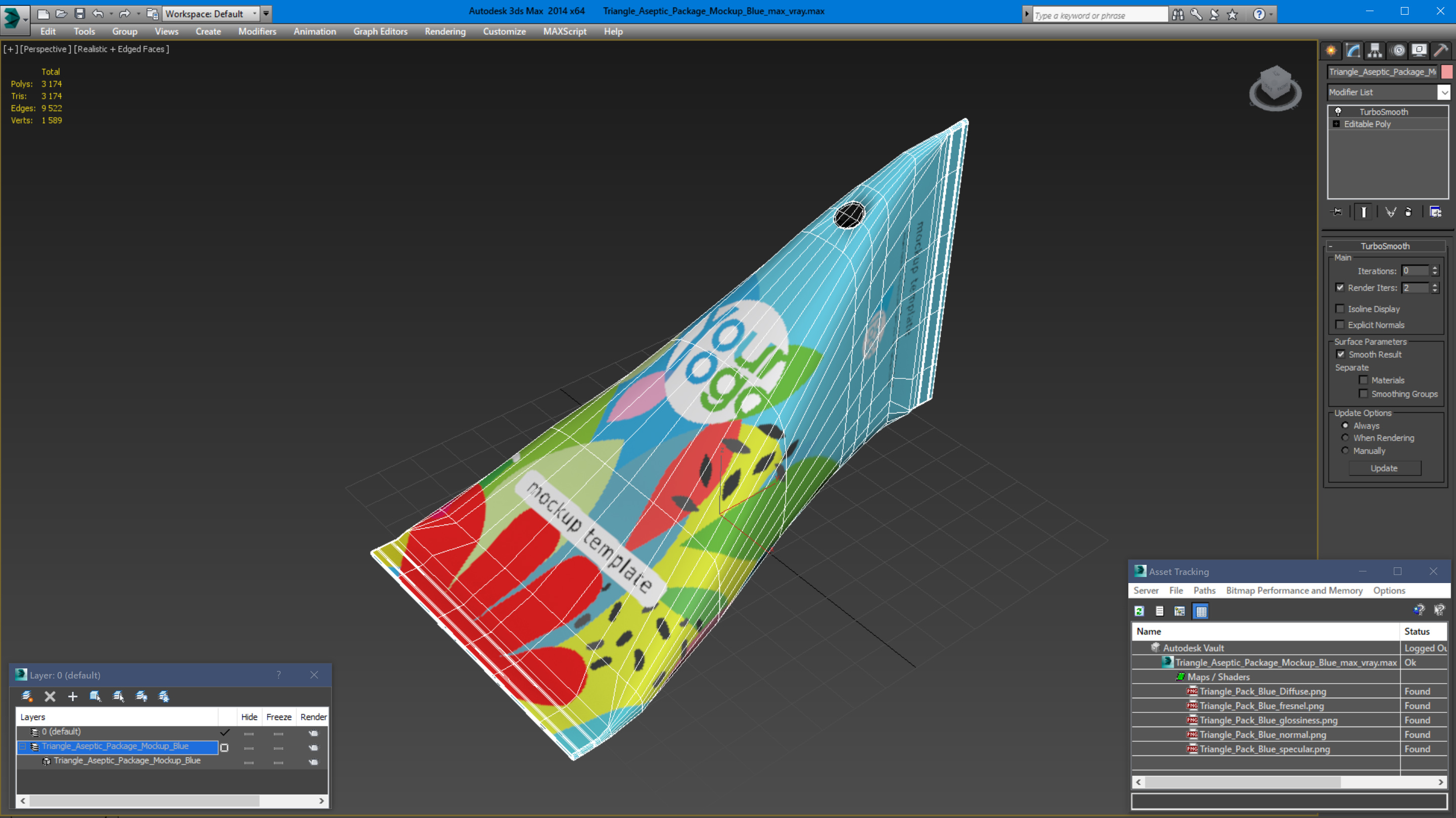Uncheck the Smooth Result checkbox
This screenshot has height=818, width=1456.
(1340, 354)
